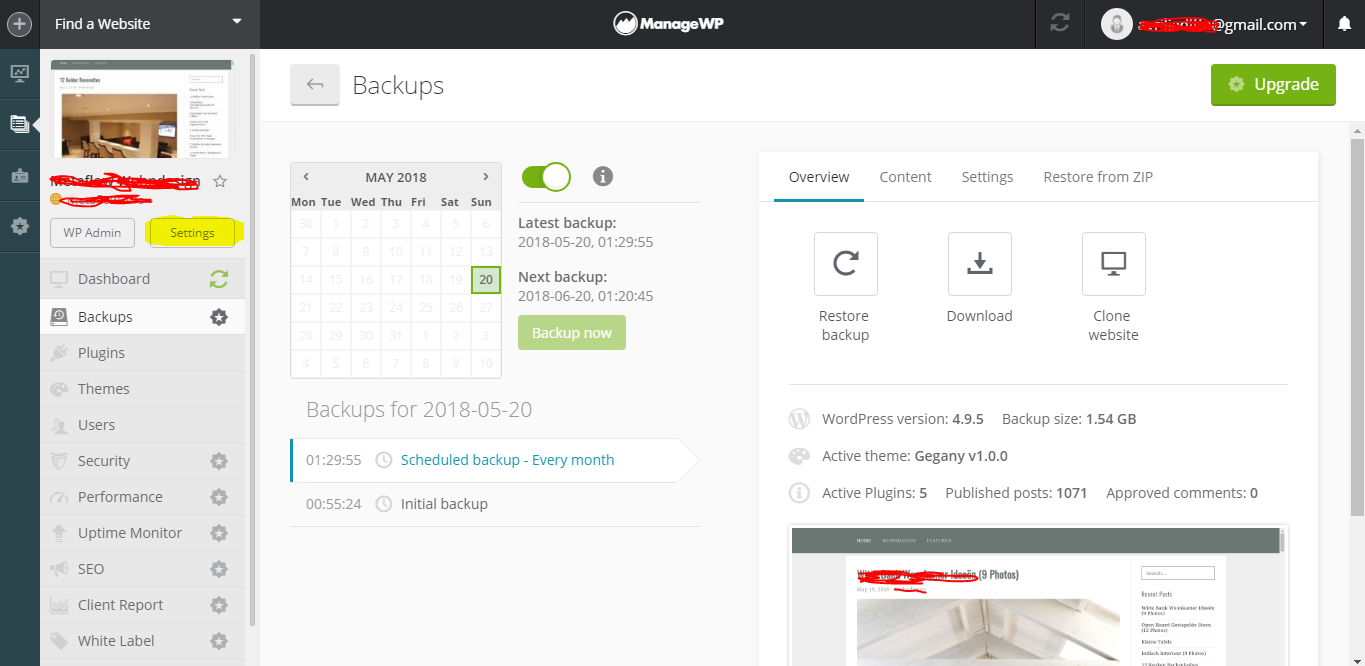Viewport: 1365px width, 666px height.
Task: Click the Backup now button
Action: 572,333
